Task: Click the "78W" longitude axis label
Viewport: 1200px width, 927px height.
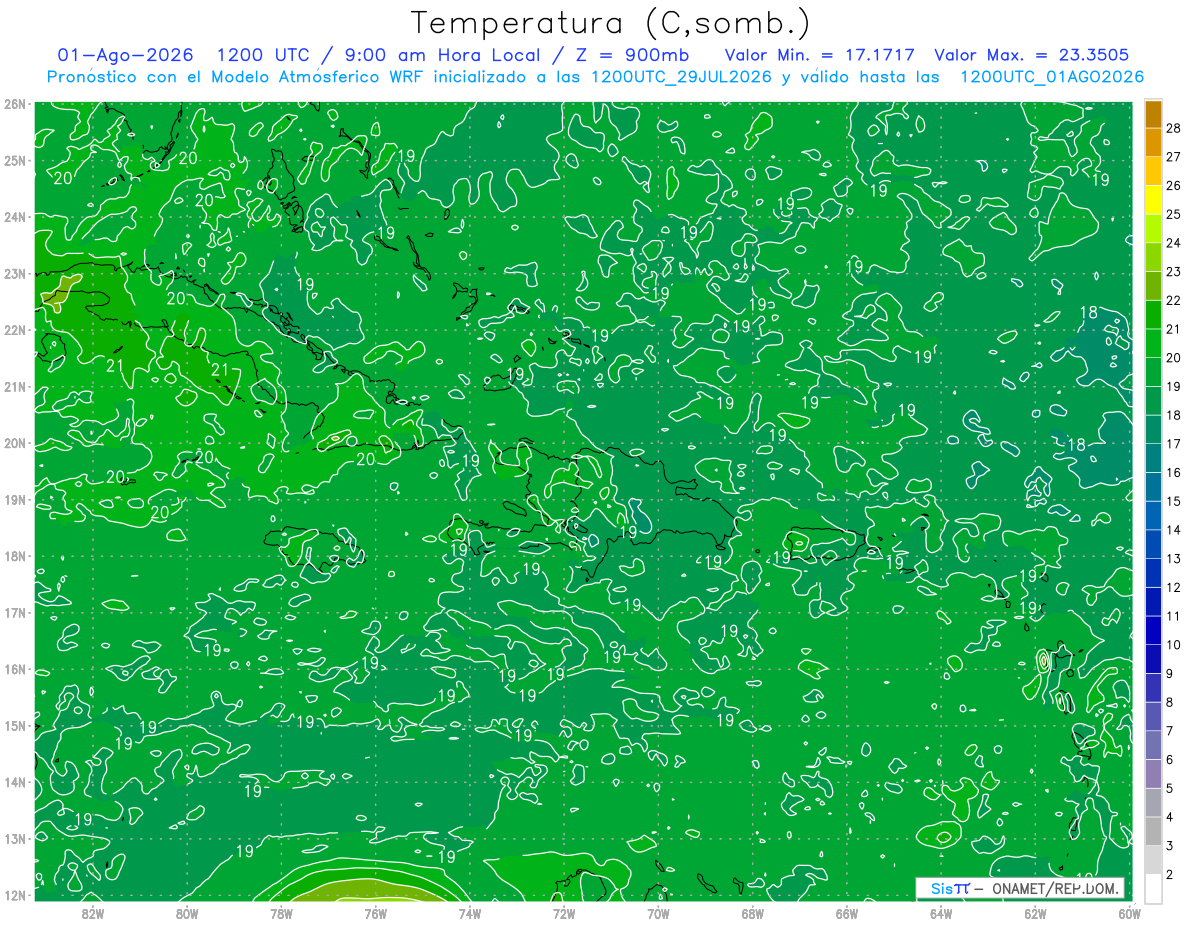Action: [281, 913]
